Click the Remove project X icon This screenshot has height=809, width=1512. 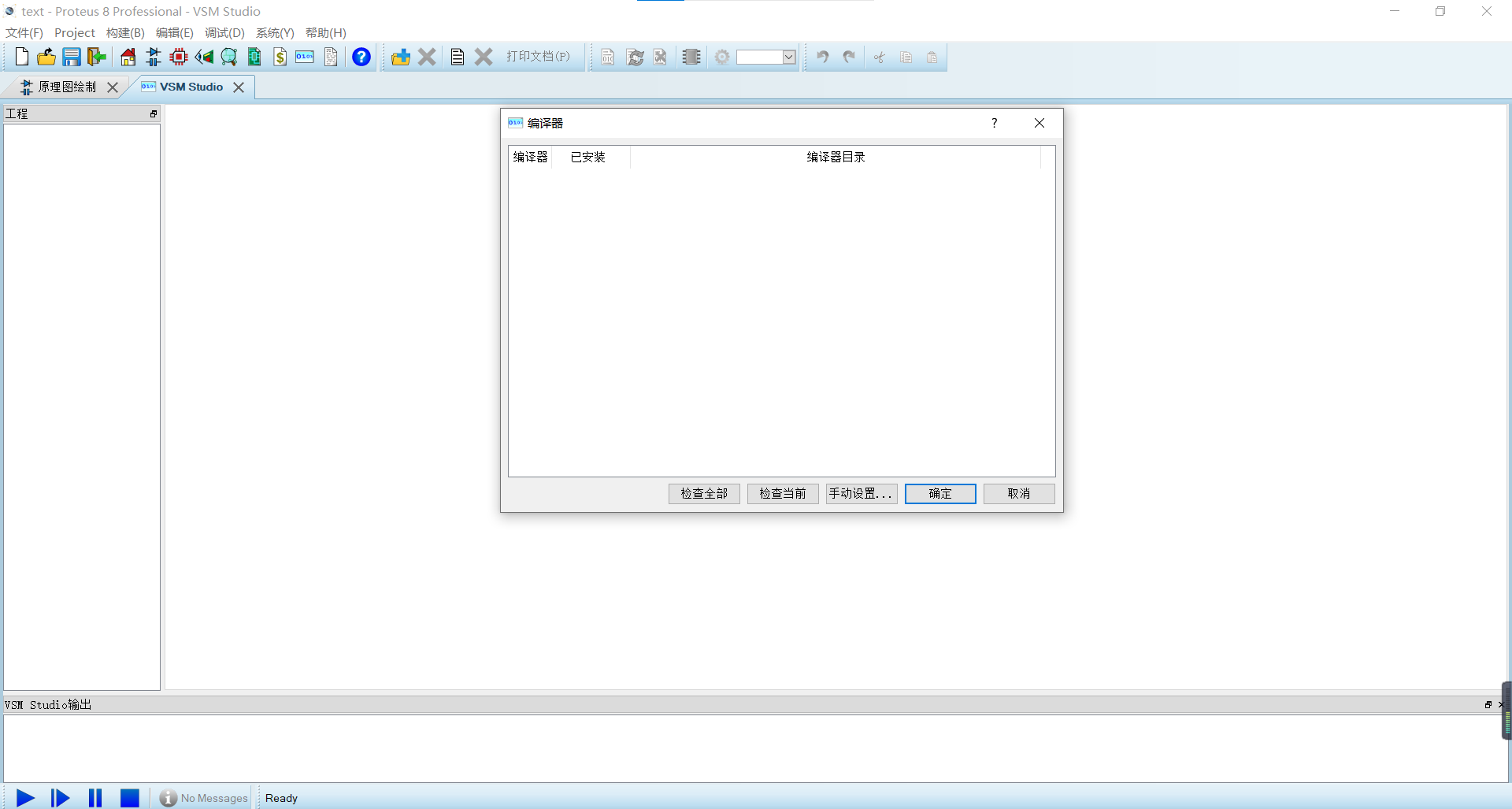pos(427,57)
